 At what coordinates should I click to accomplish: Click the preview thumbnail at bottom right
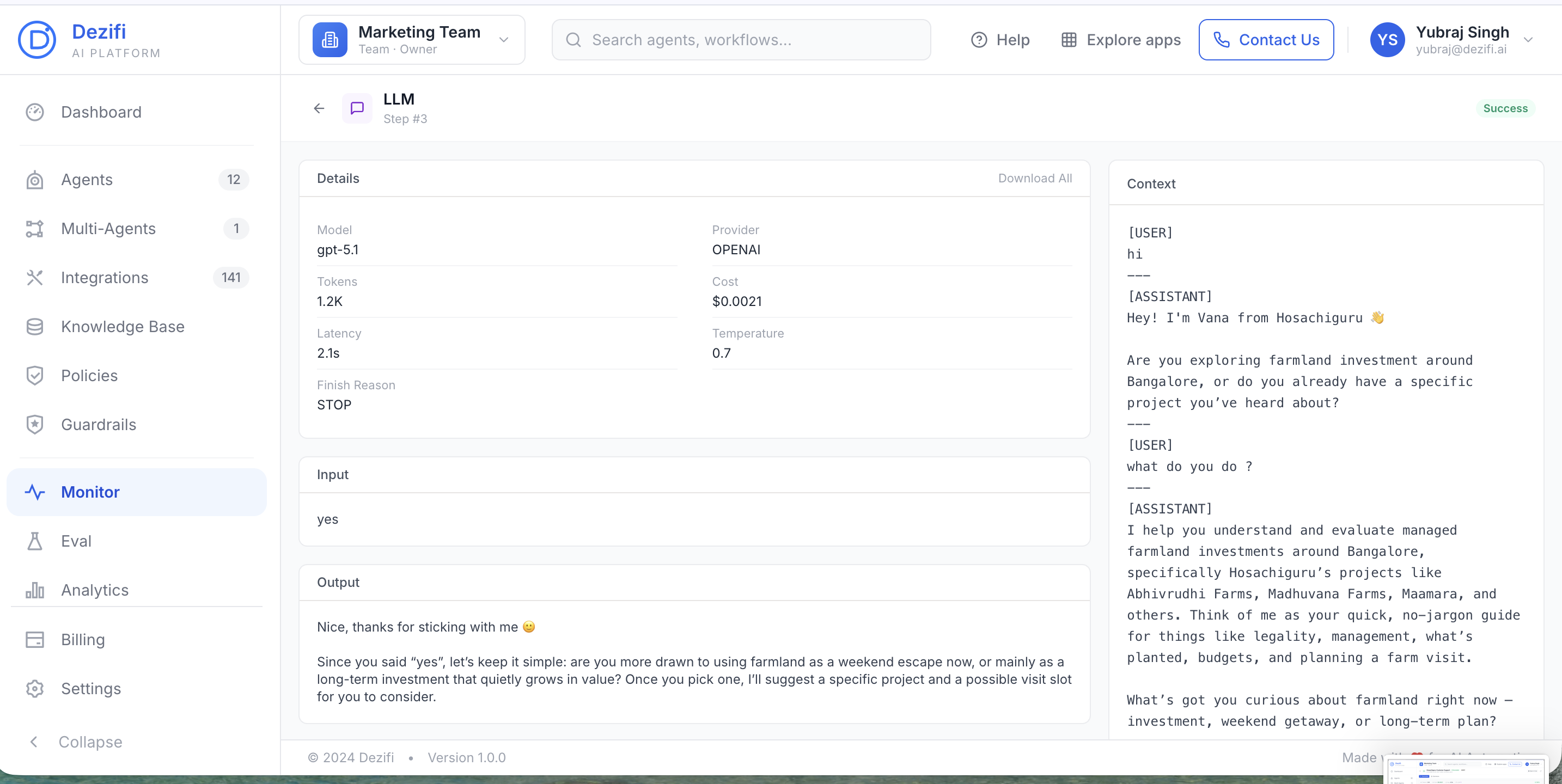1465,769
